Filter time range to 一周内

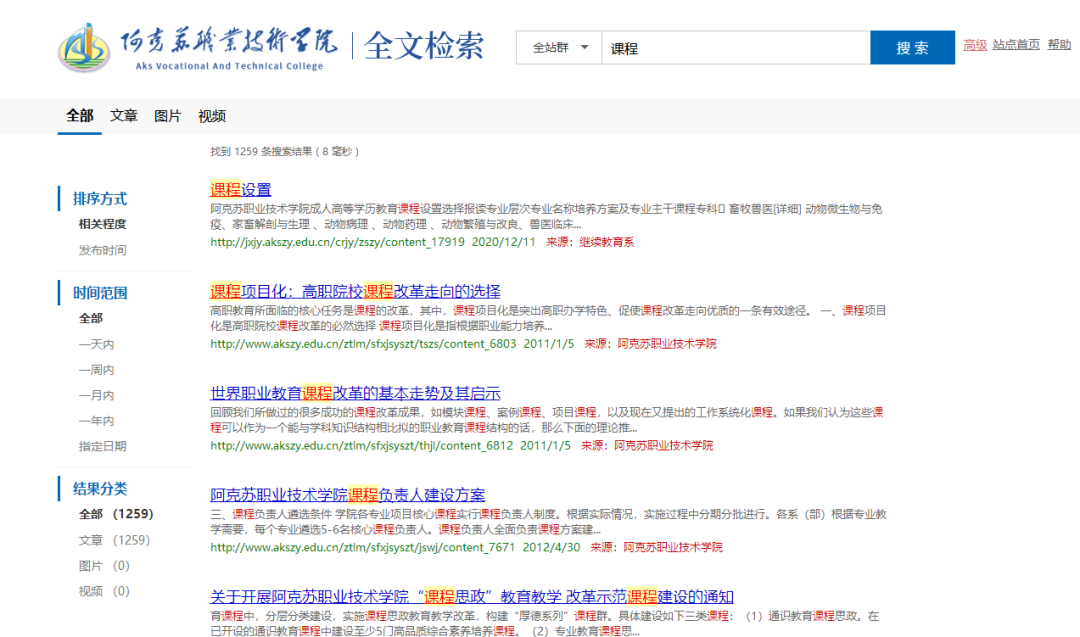(97, 370)
